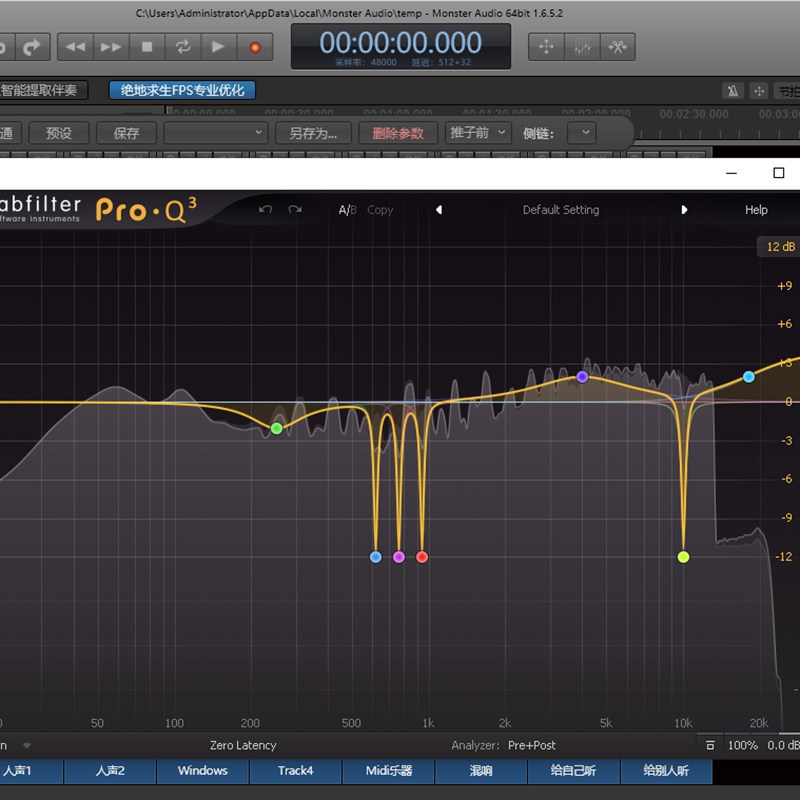Click the small triangle left of Zero Latency
The image size is (800, 800).
click(x=27, y=745)
